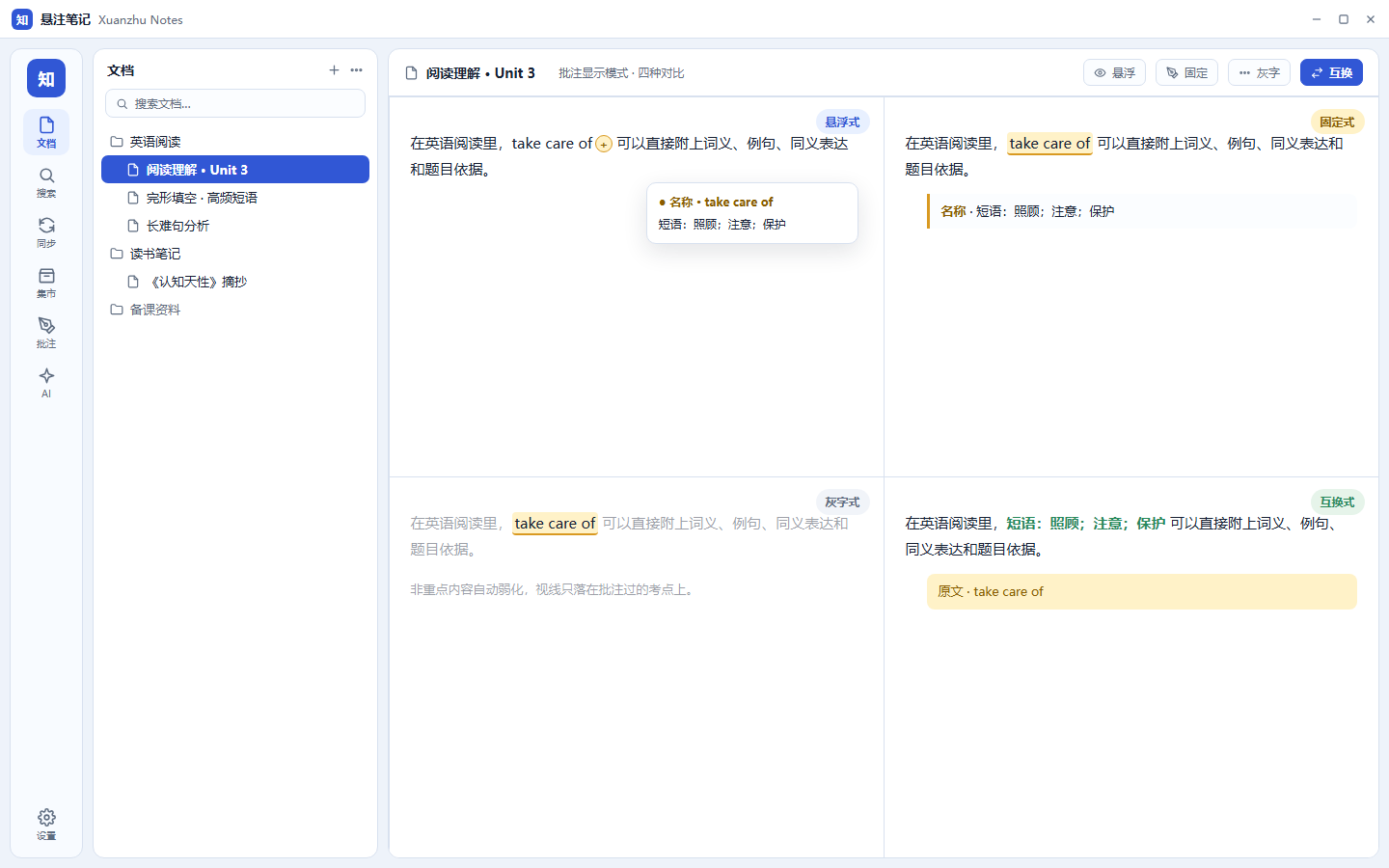Click highlighted take care of in 固定式 pane
Image resolution: width=1389 pixels, height=868 pixels.
[1049, 143]
